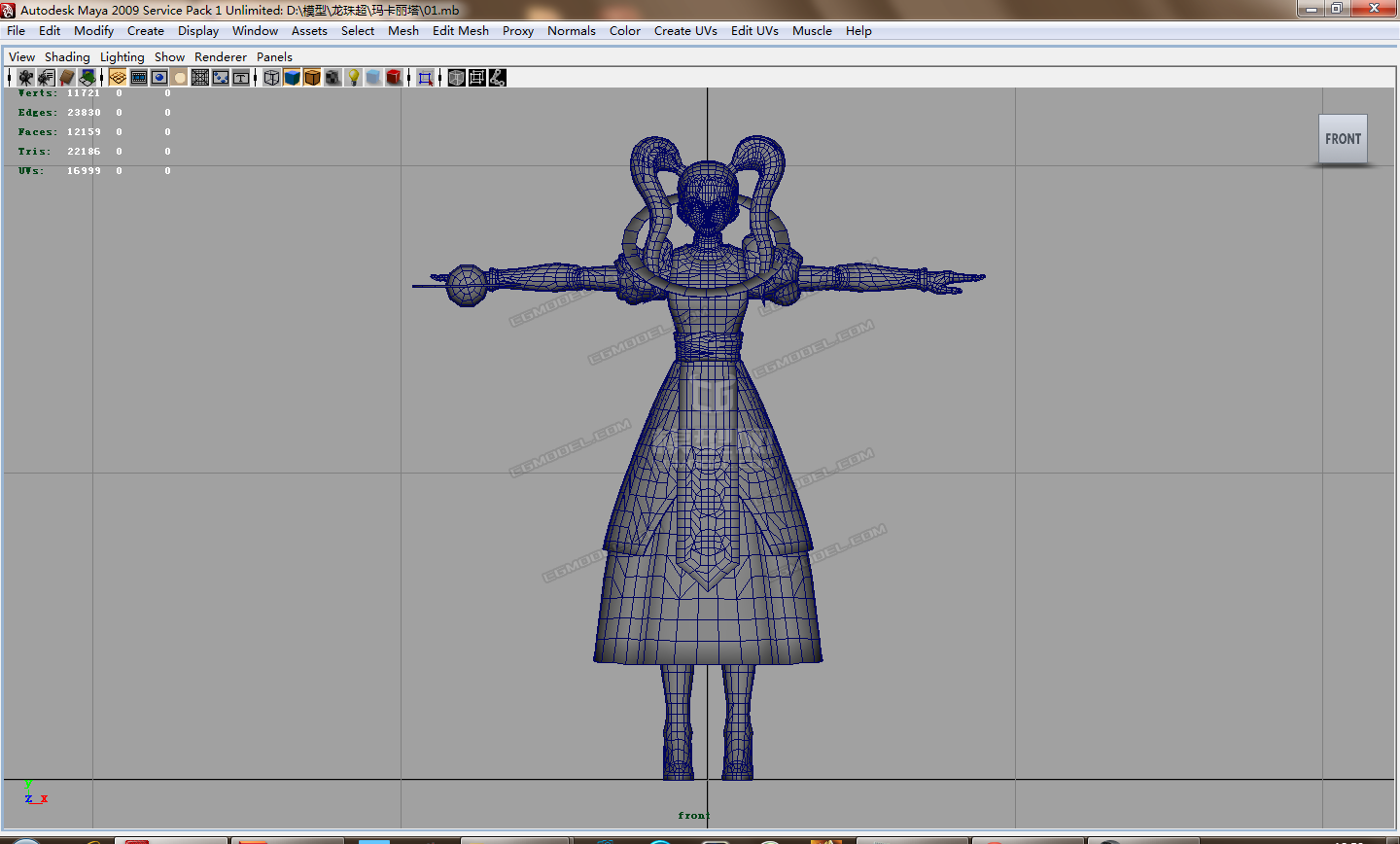Screen dimensions: 1400x844
Task: Collapse toolbar handle before Isolate Select icon
Action: tap(409, 78)
